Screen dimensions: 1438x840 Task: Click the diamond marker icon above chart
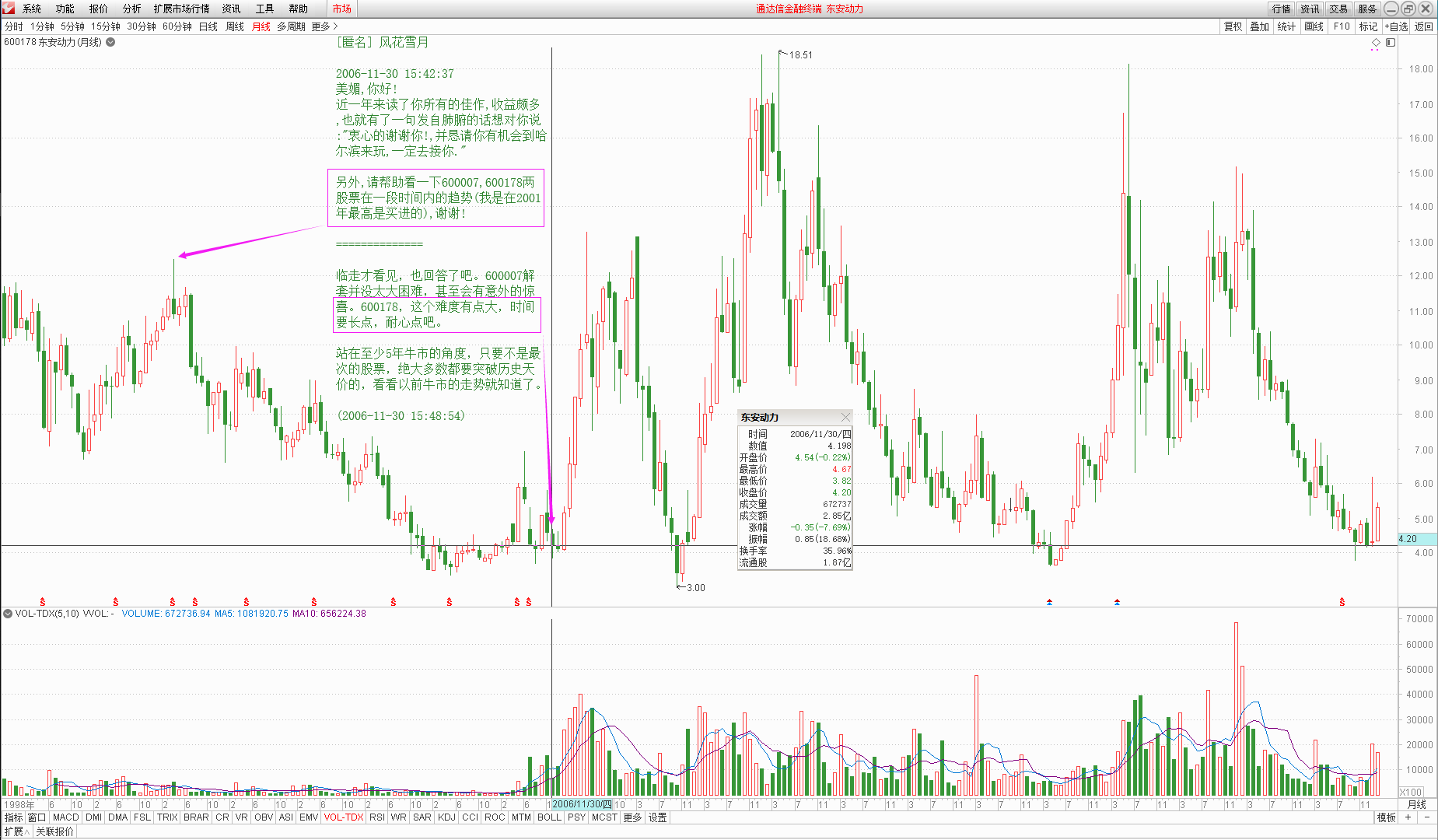(x=1375, y=43)
